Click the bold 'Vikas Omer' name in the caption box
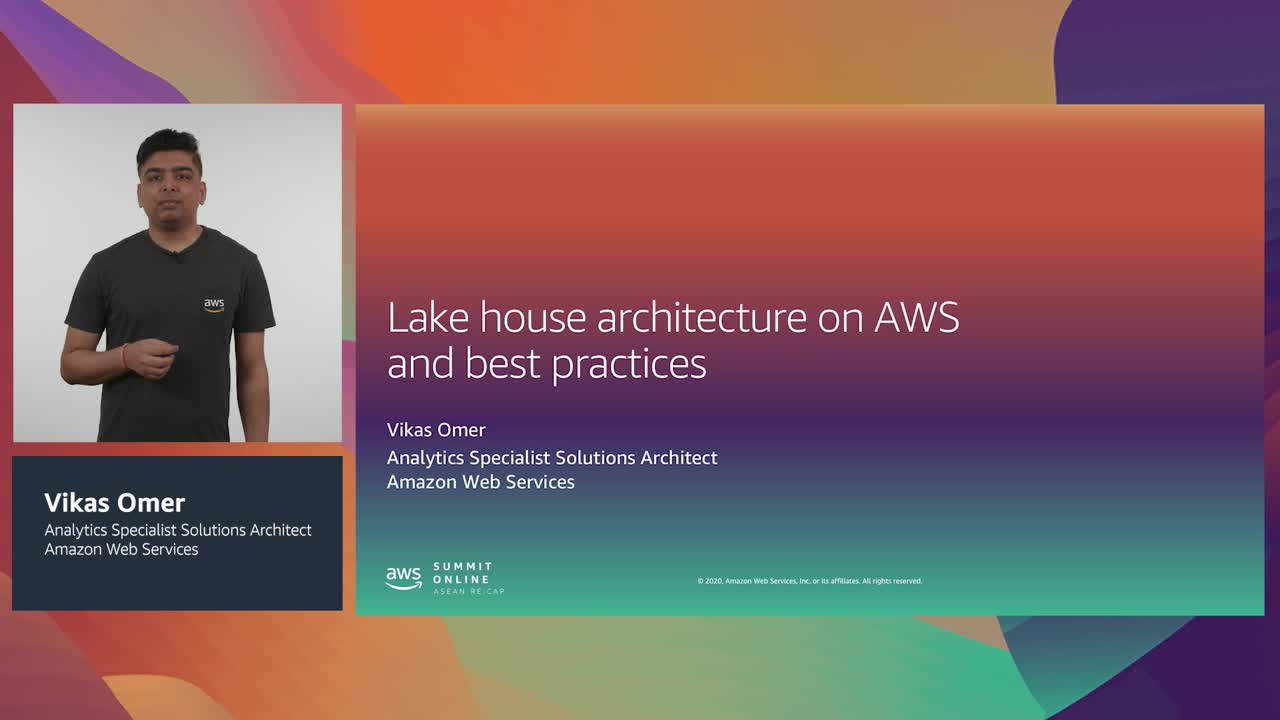The image size is (1280, 720). [115, 503]
